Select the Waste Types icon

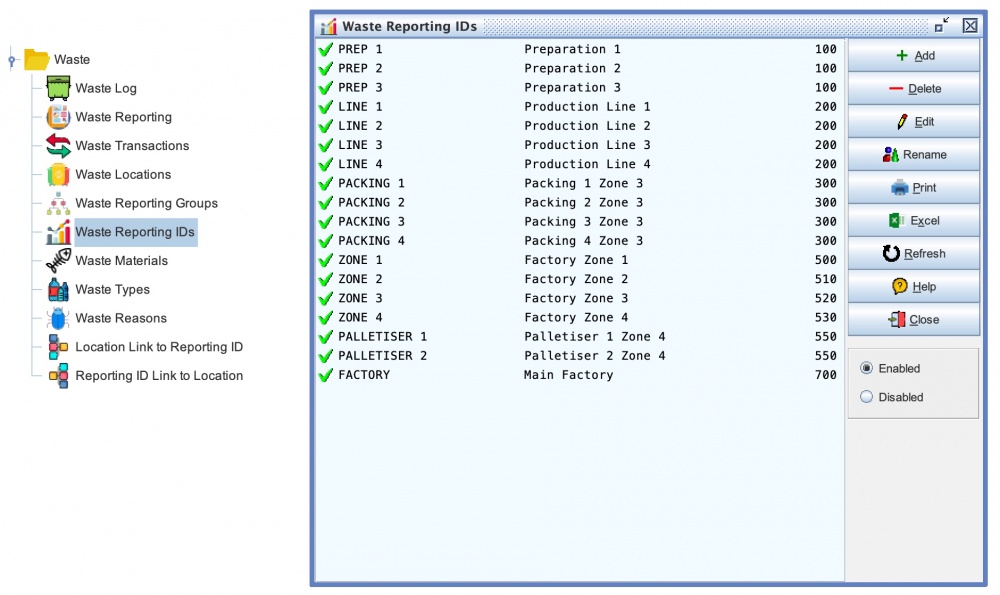tap(58, 290)
